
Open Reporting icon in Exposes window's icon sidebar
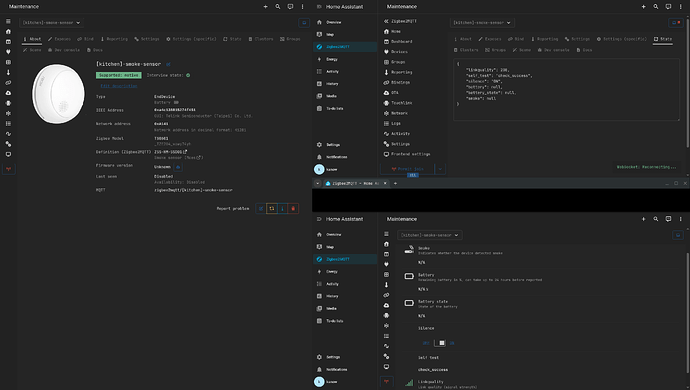pyautogui.click(x=386, y=285)
